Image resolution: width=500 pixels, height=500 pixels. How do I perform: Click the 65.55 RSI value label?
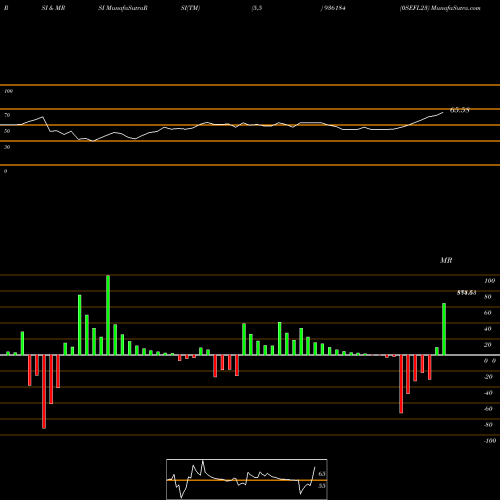(x=460, y=110)
